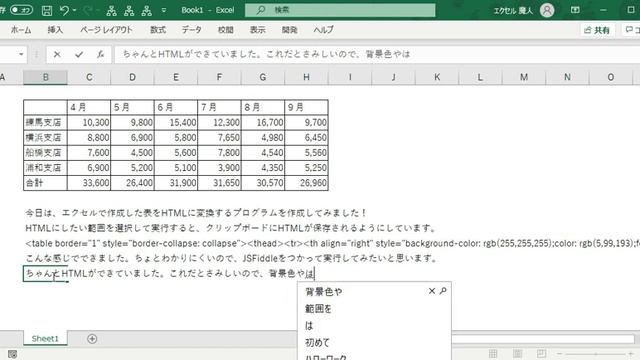Open the ホーム ribbon tab
Viewport: 640px width, 360px height.
click(21, 30)
